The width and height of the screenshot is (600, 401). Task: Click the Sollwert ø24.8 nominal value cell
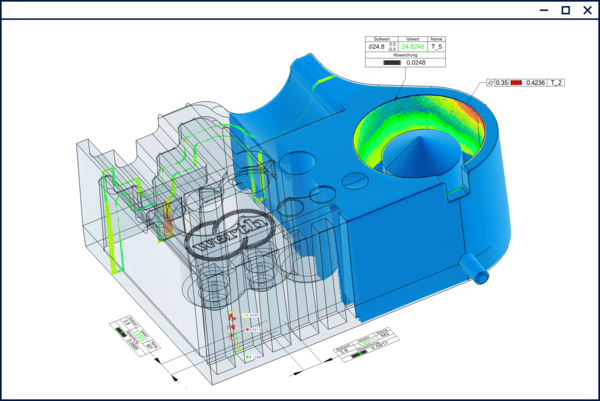(x=378, y=46)
